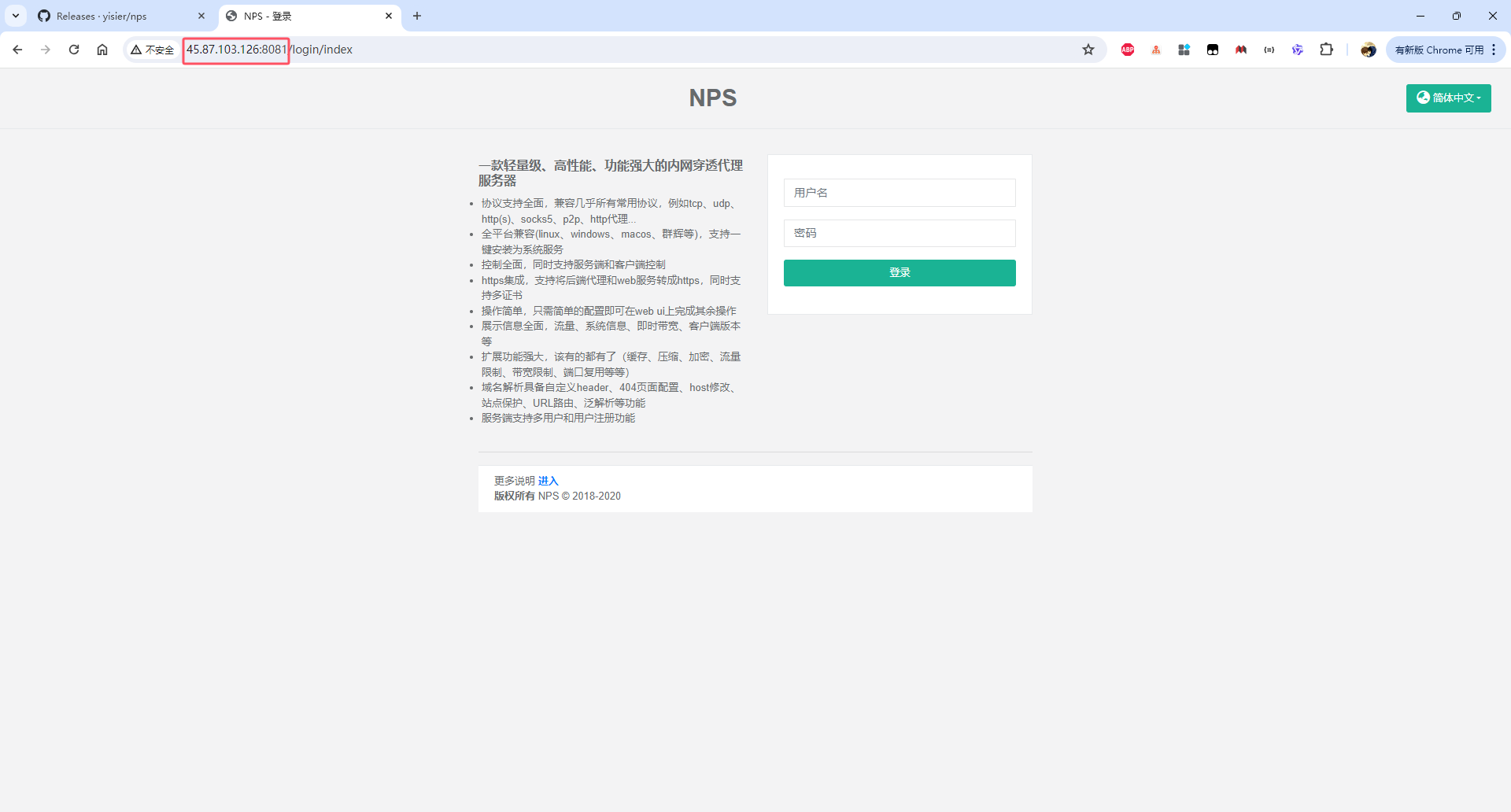Open the tab search dropdown arrow

(x=16, y=16)
